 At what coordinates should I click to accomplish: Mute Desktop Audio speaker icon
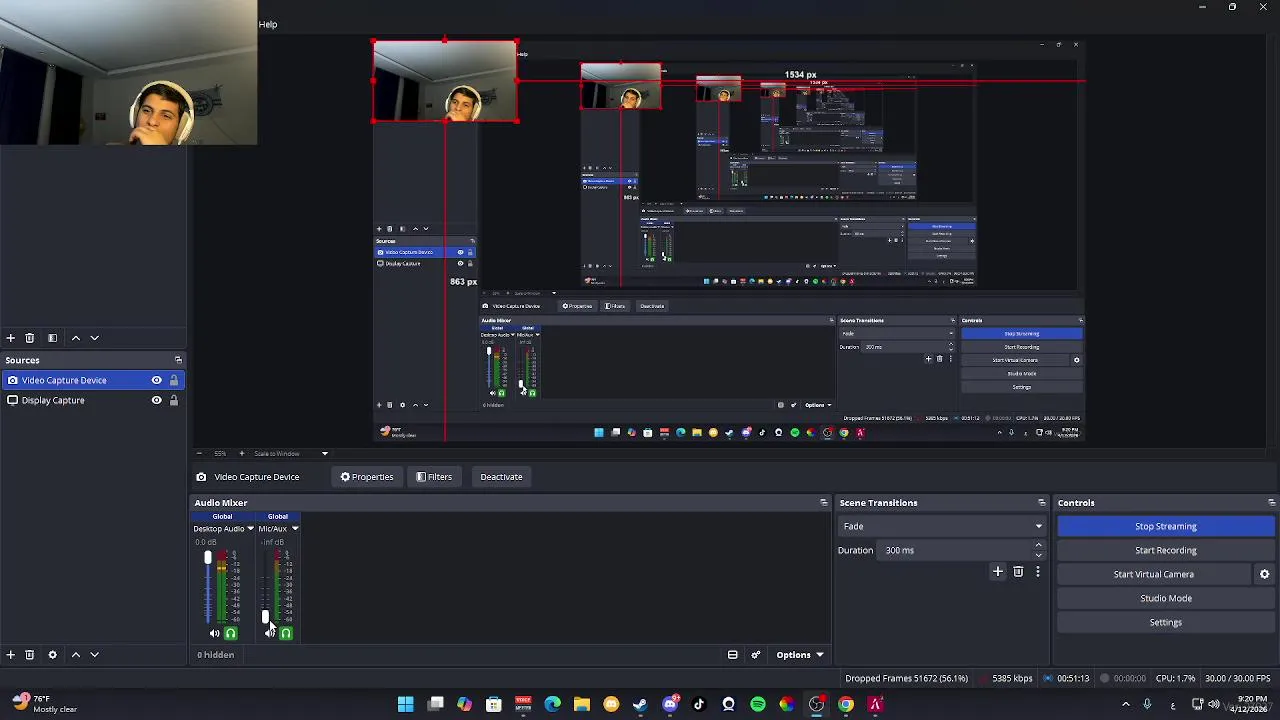point(214,633)
